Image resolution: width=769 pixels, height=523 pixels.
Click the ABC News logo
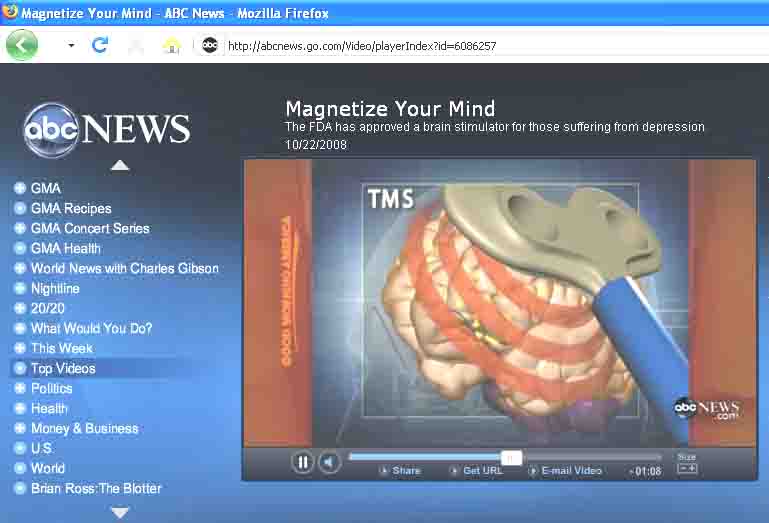click(107, 130)
